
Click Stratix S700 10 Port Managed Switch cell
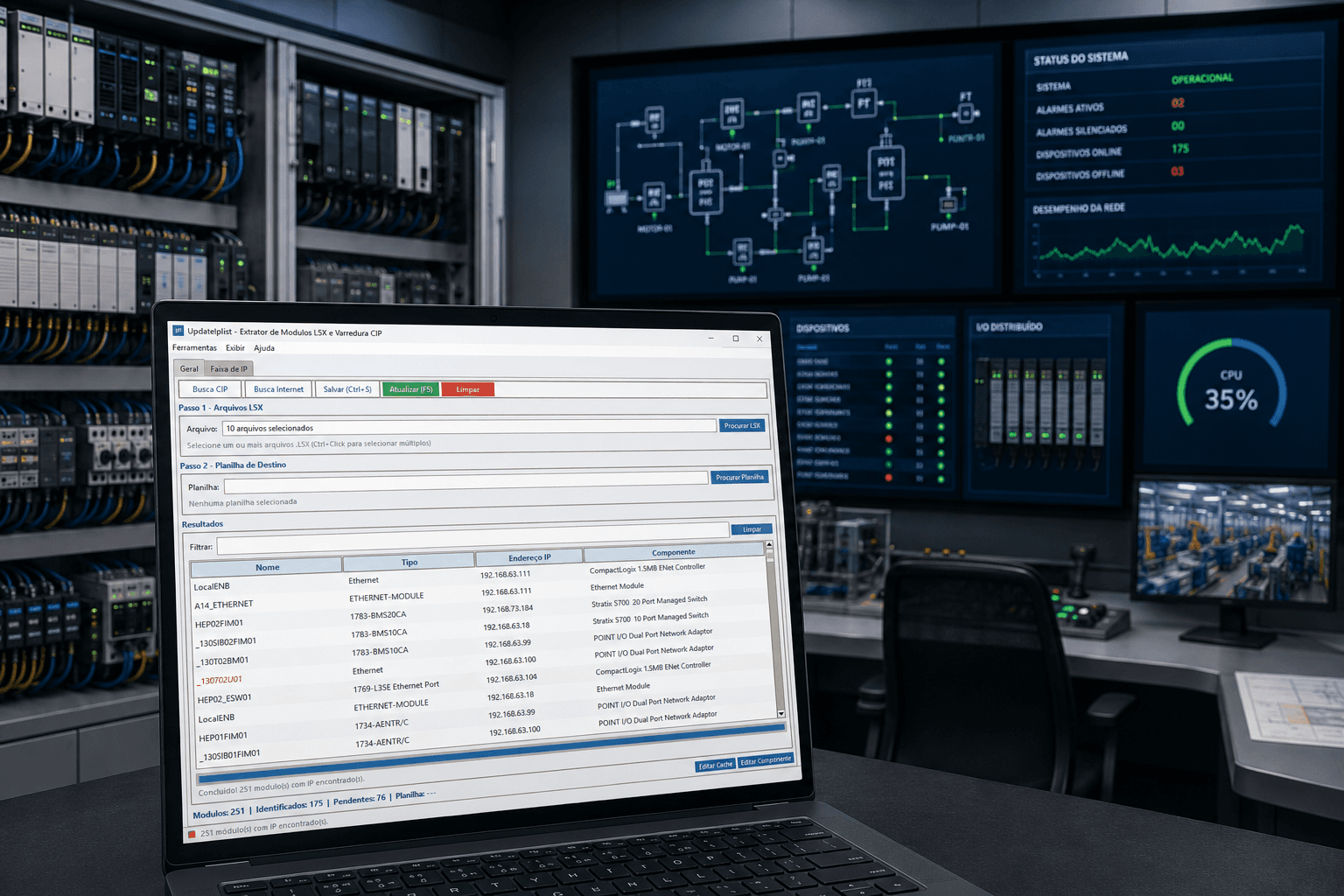650,618
